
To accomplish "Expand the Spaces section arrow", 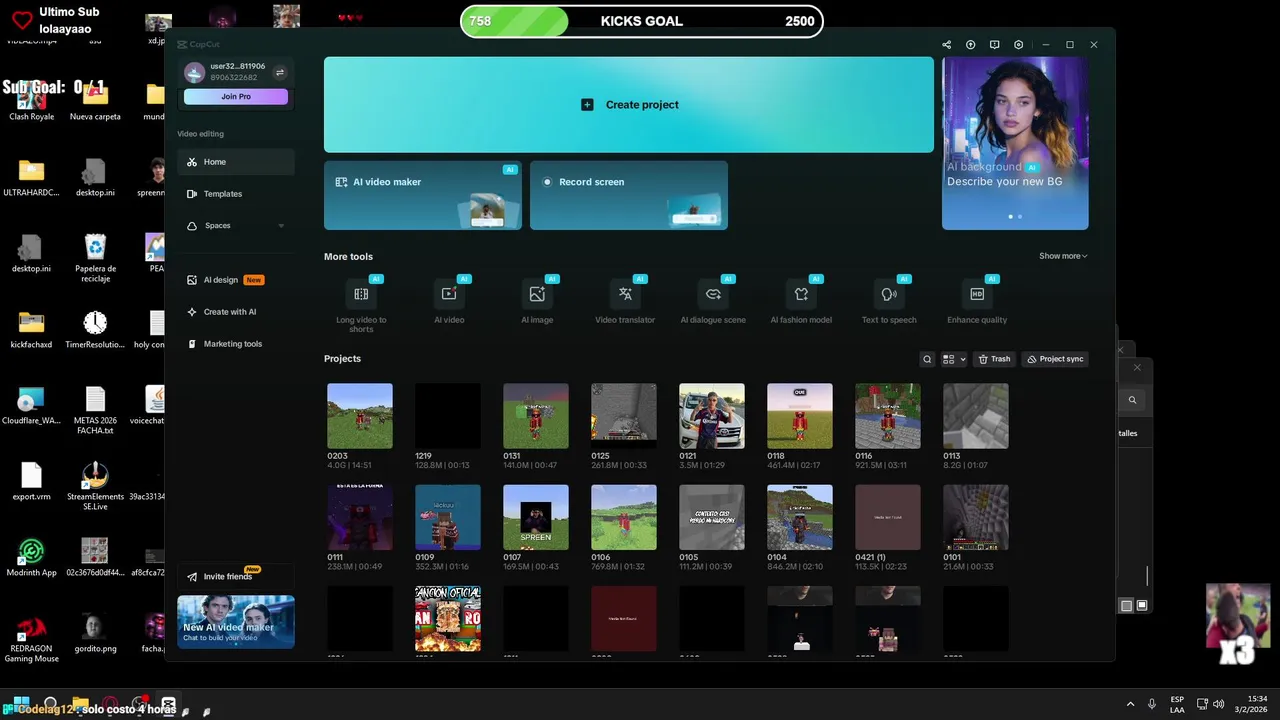I will click(x=281, y=226).
